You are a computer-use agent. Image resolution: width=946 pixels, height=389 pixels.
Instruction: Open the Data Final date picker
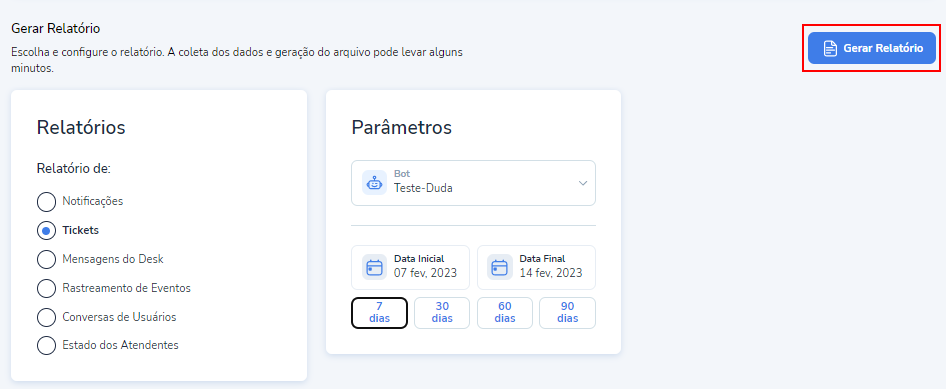tap(536, 267)
